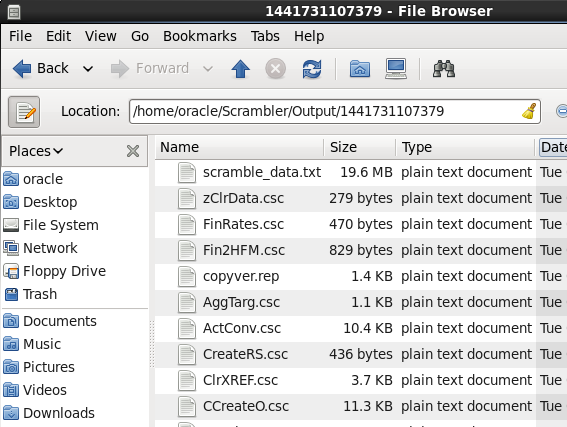567x427 pixels.
Task: Toggle text-based location bar edit button
Action: point(24,112)
